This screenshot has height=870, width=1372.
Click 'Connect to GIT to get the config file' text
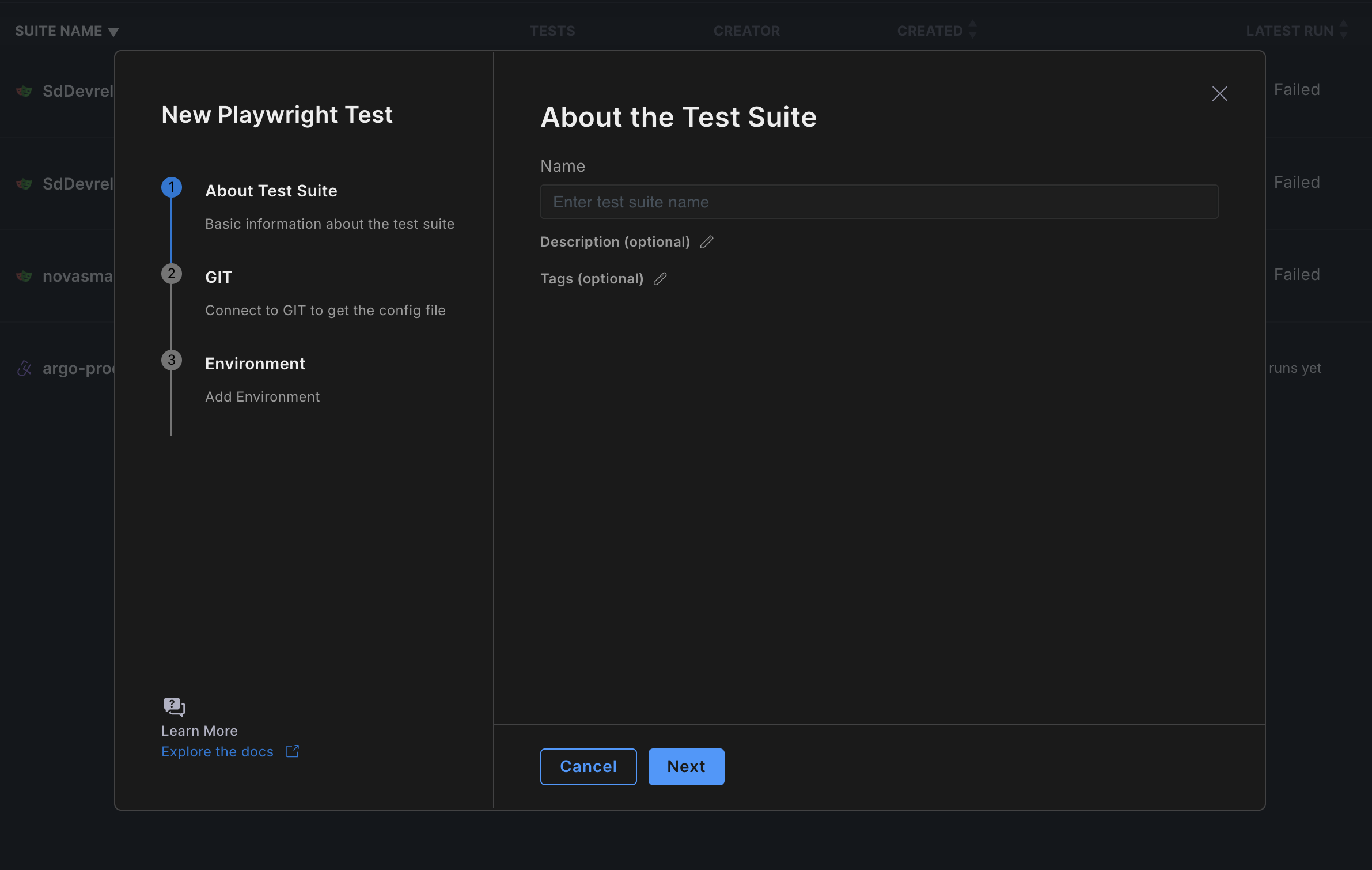pos(325,311)
